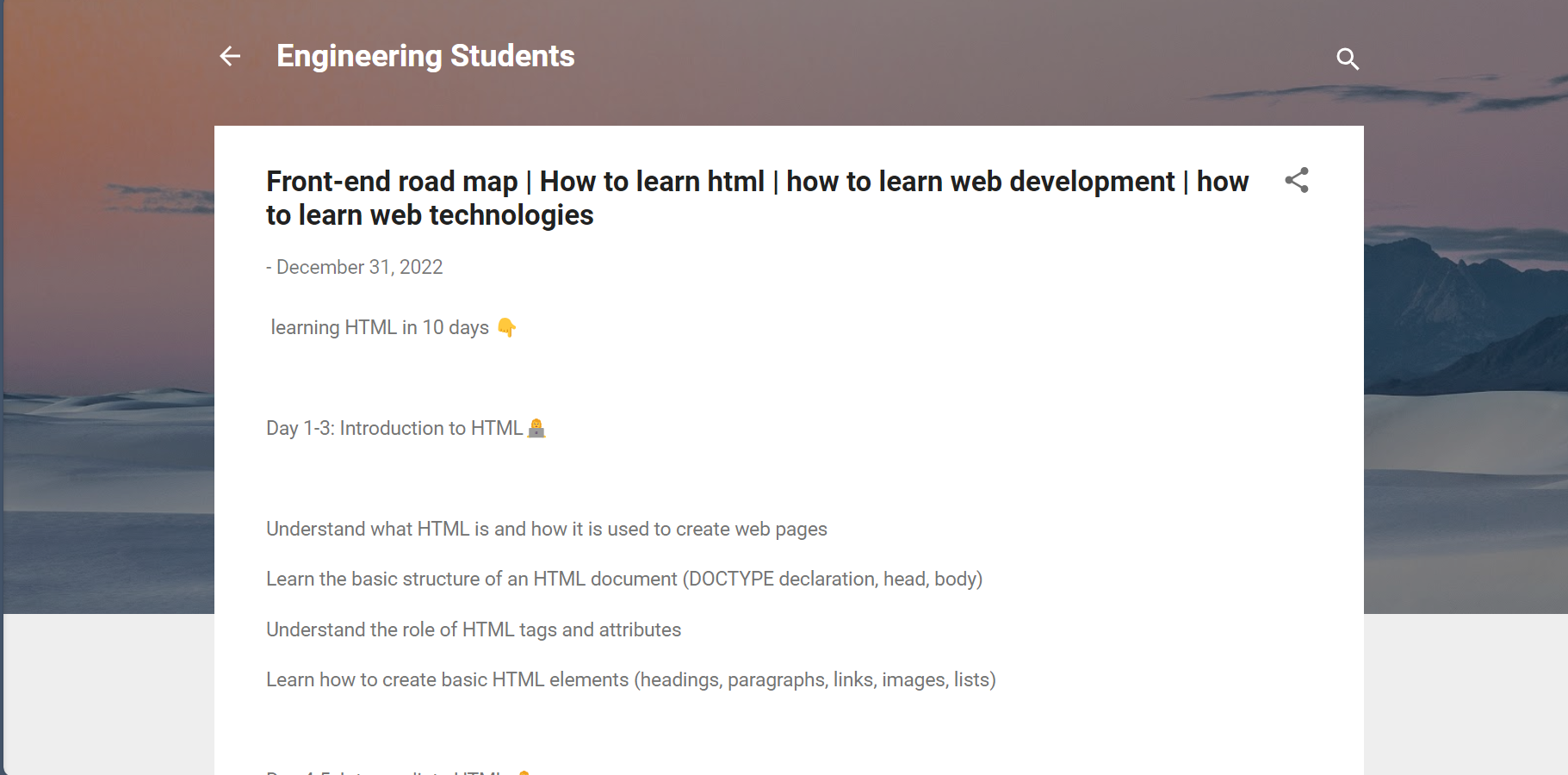
Task: Click '(headings, paragraphs, links, images, lists)' text
Action: (815, 680)
